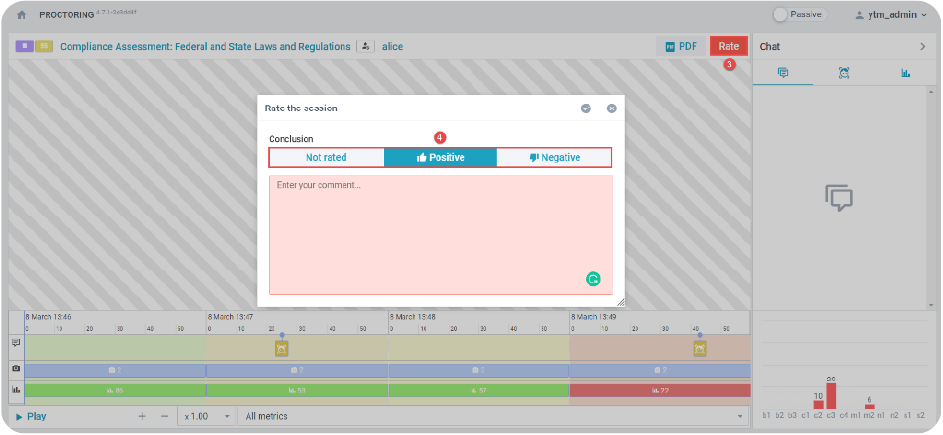Click the Grammarly icon in comment box

tap(593, 279)
